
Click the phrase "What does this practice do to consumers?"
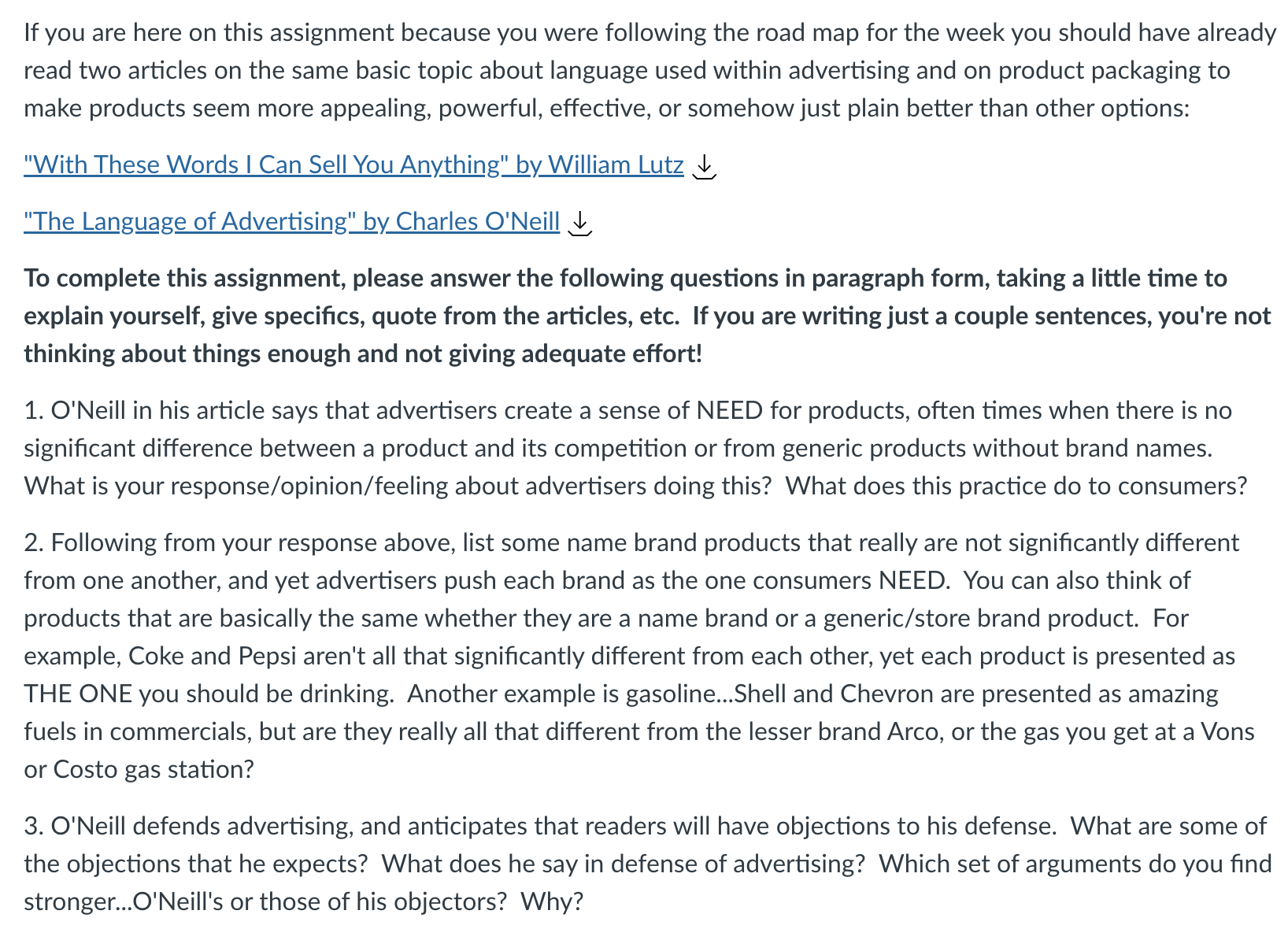coord(1016,486)
